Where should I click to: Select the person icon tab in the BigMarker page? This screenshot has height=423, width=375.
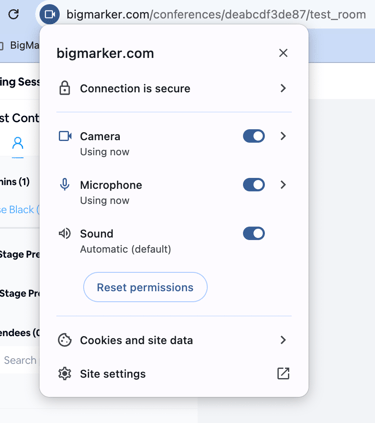coord(18,143)
